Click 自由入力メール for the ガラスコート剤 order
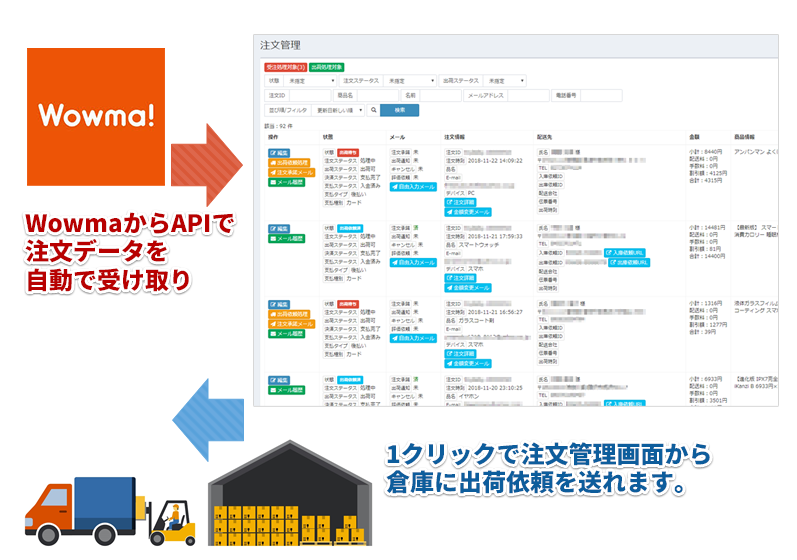This screenshot has height=560, width=797. coord(413,338)
